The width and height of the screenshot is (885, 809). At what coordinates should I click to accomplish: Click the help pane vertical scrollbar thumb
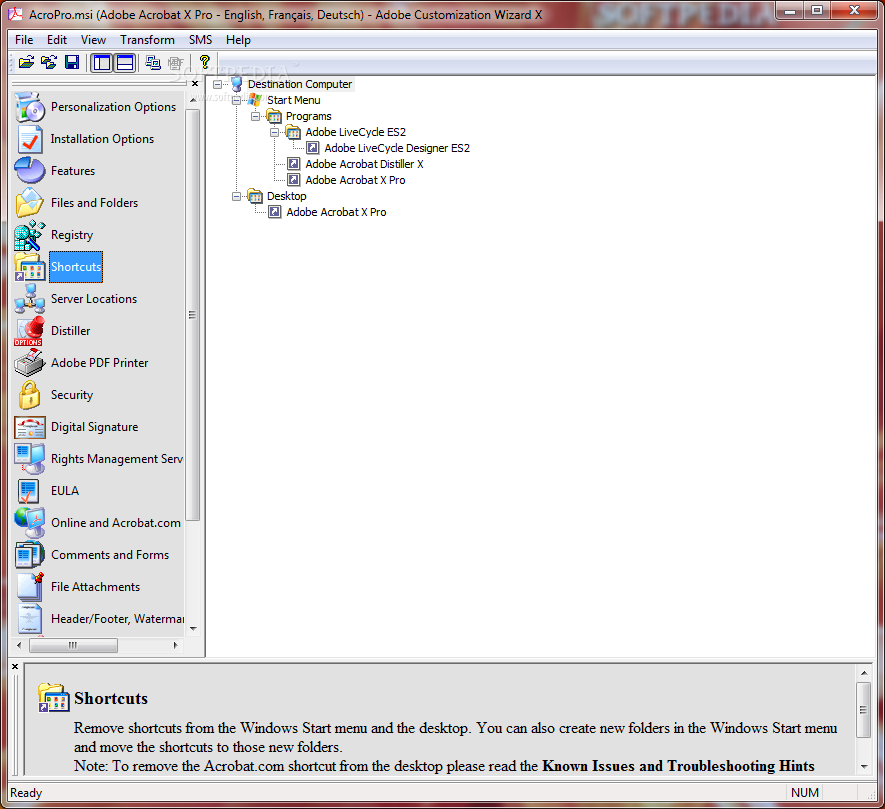pos(864,710)
